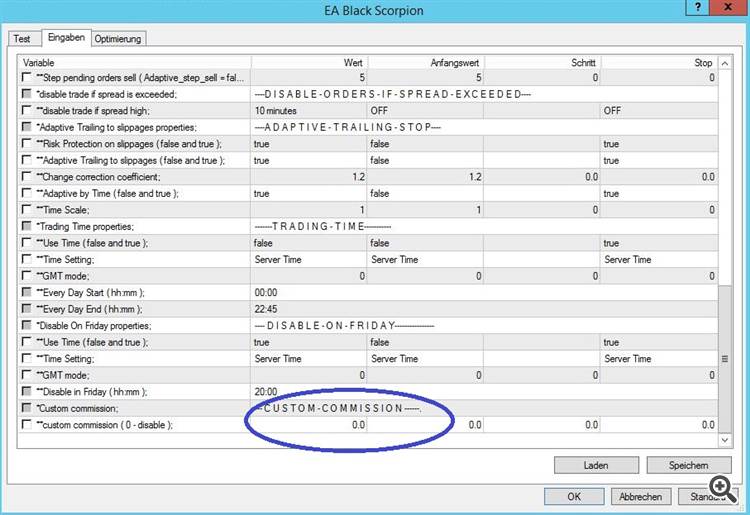
Task: Click 'DISABLE-ORDERS-IF-SPREAD-EXCEEDED' text
Action: (393, 94)
